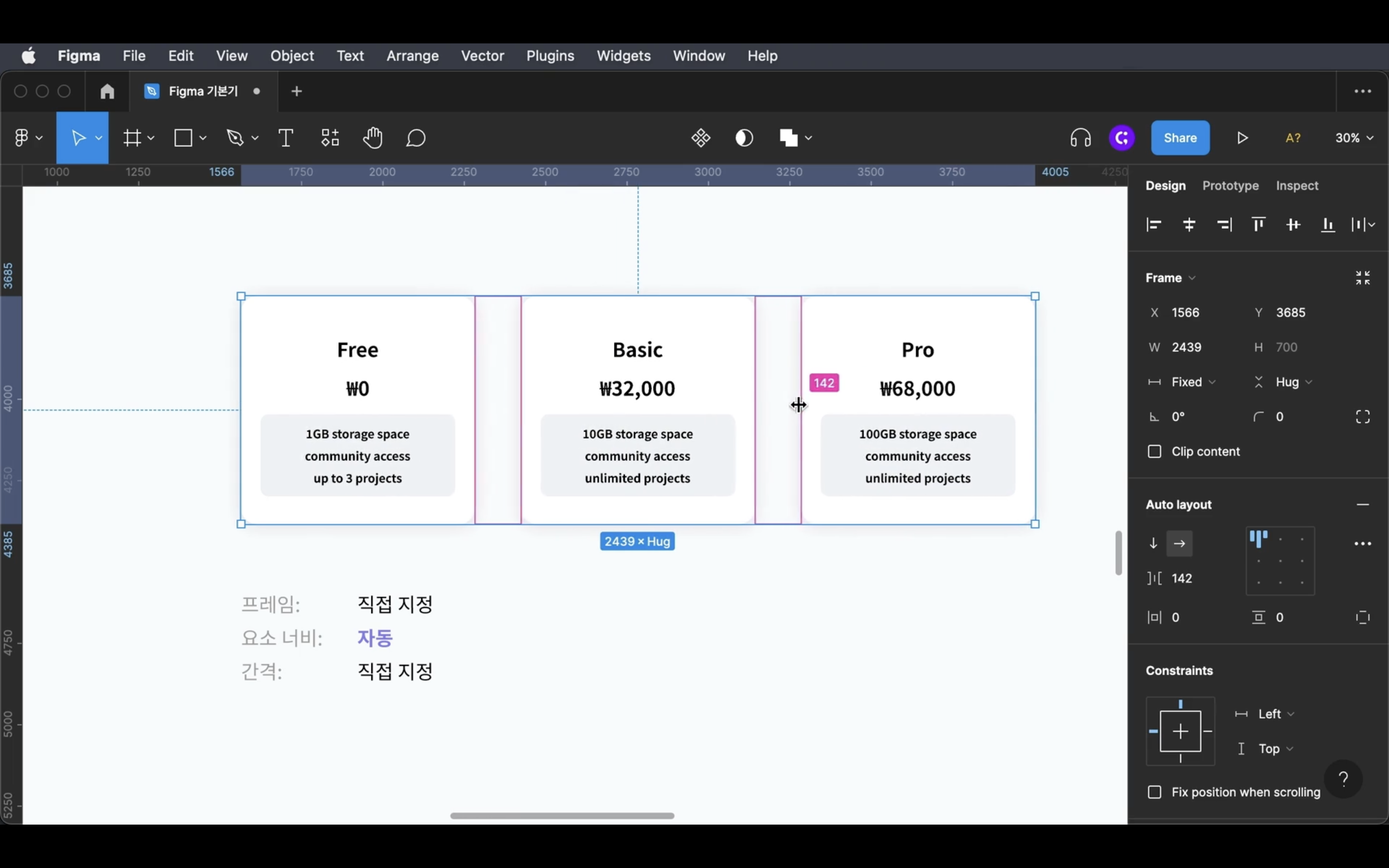
Task: Select the Hand tool
Action: click(x=372, y=138)
